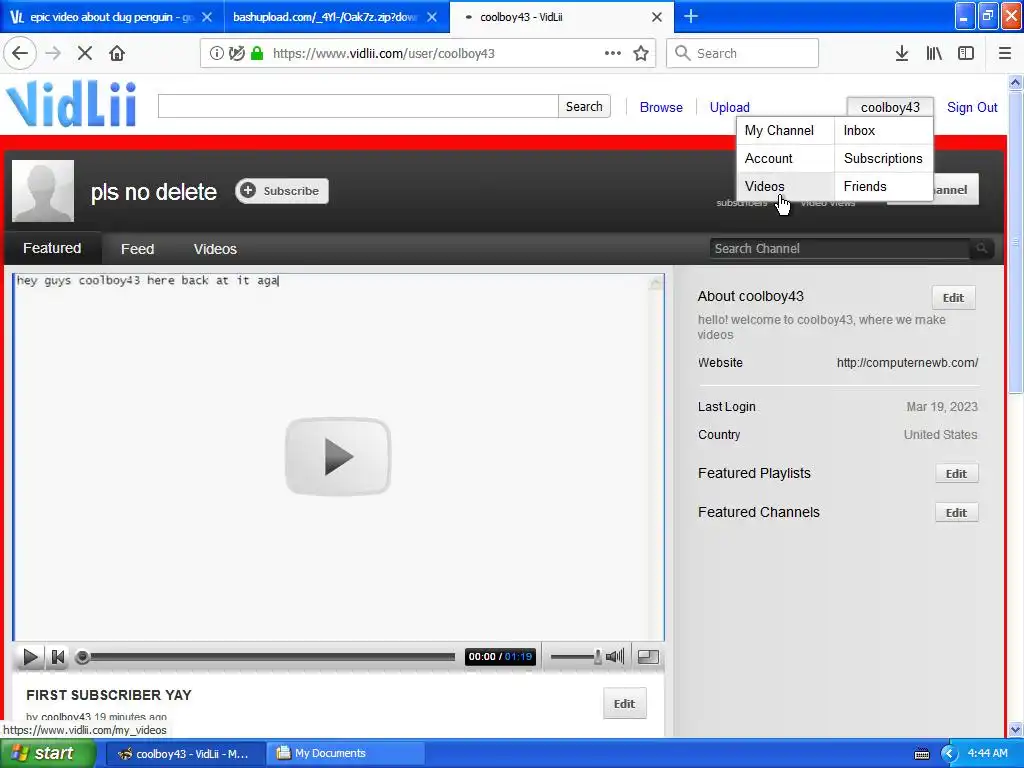
Task: Expand hidden tray icons arrow
Action: click(x=949, y=754)
